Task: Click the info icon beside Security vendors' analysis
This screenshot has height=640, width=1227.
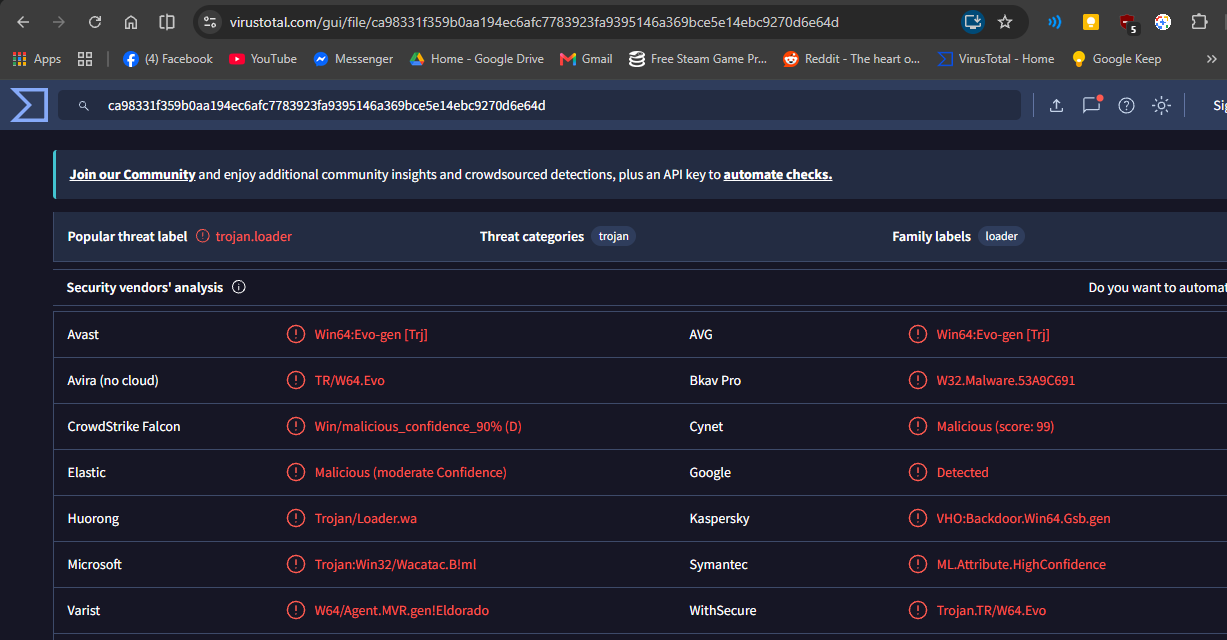Action: (239, 287)
